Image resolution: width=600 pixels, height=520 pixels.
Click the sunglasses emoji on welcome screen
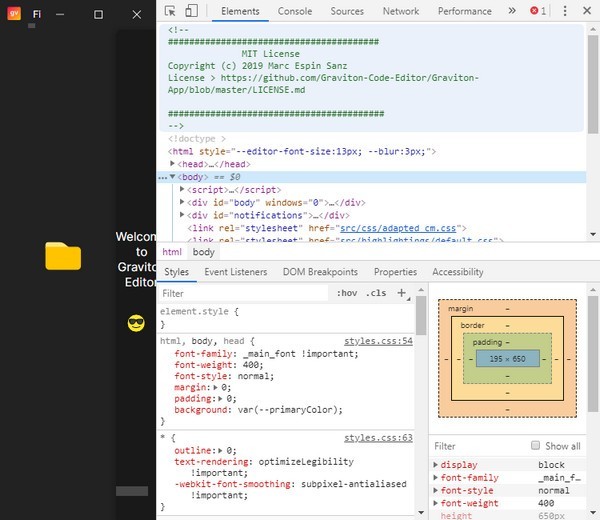[x=137, y=323]
